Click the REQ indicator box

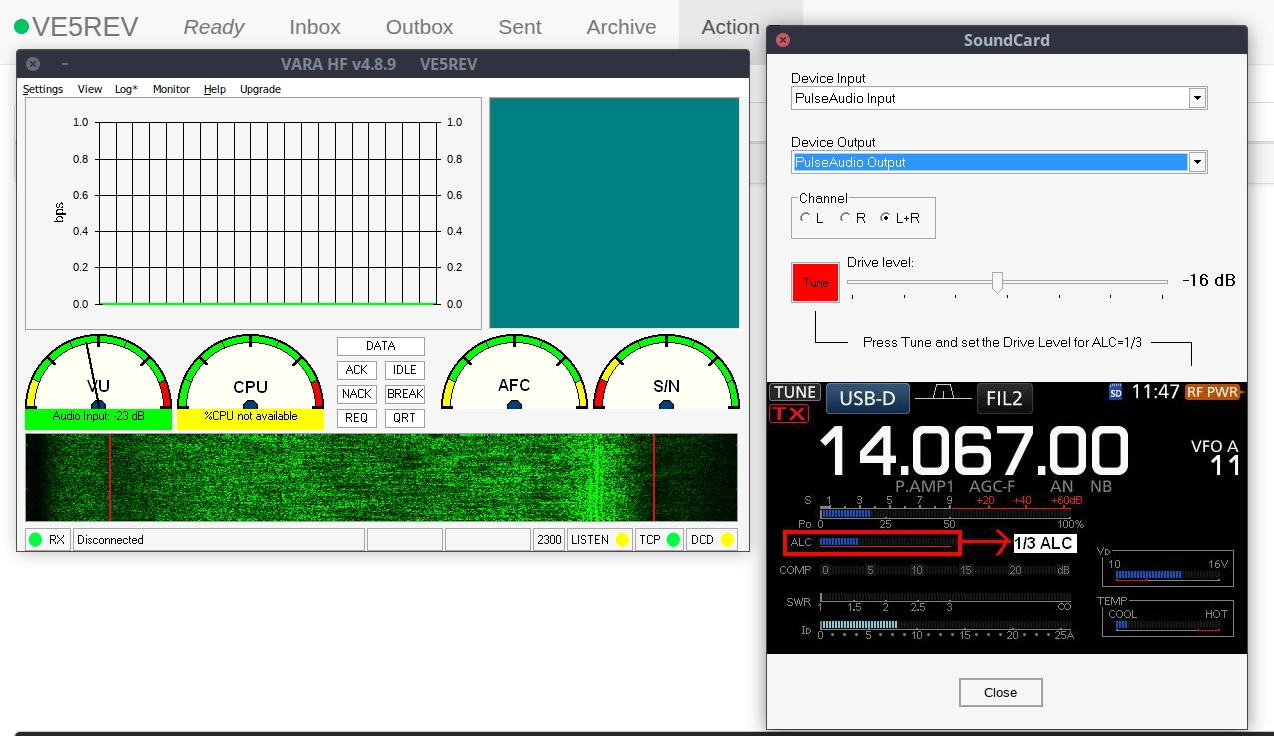(357, 418)
